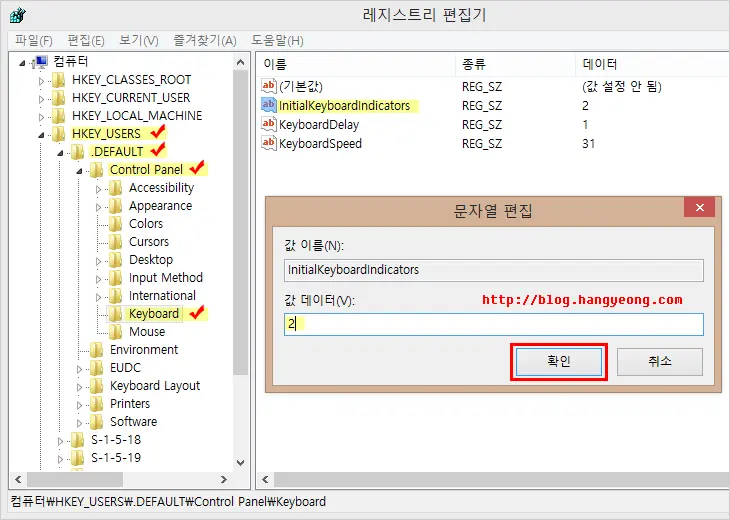Click the tree pane scroll right arrow

coord(223,479)
